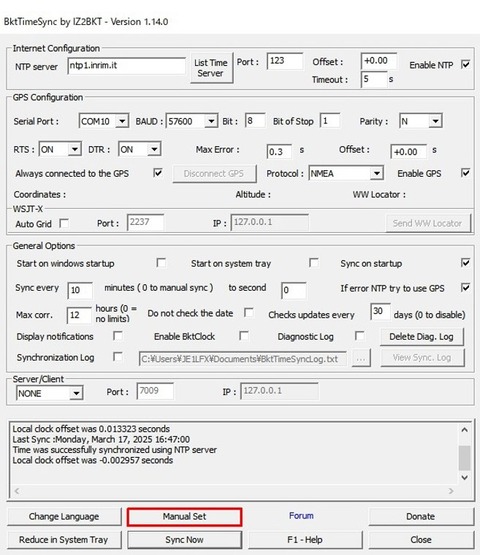Check Start on windows startup
480x555 pixels.
point(161,263)
